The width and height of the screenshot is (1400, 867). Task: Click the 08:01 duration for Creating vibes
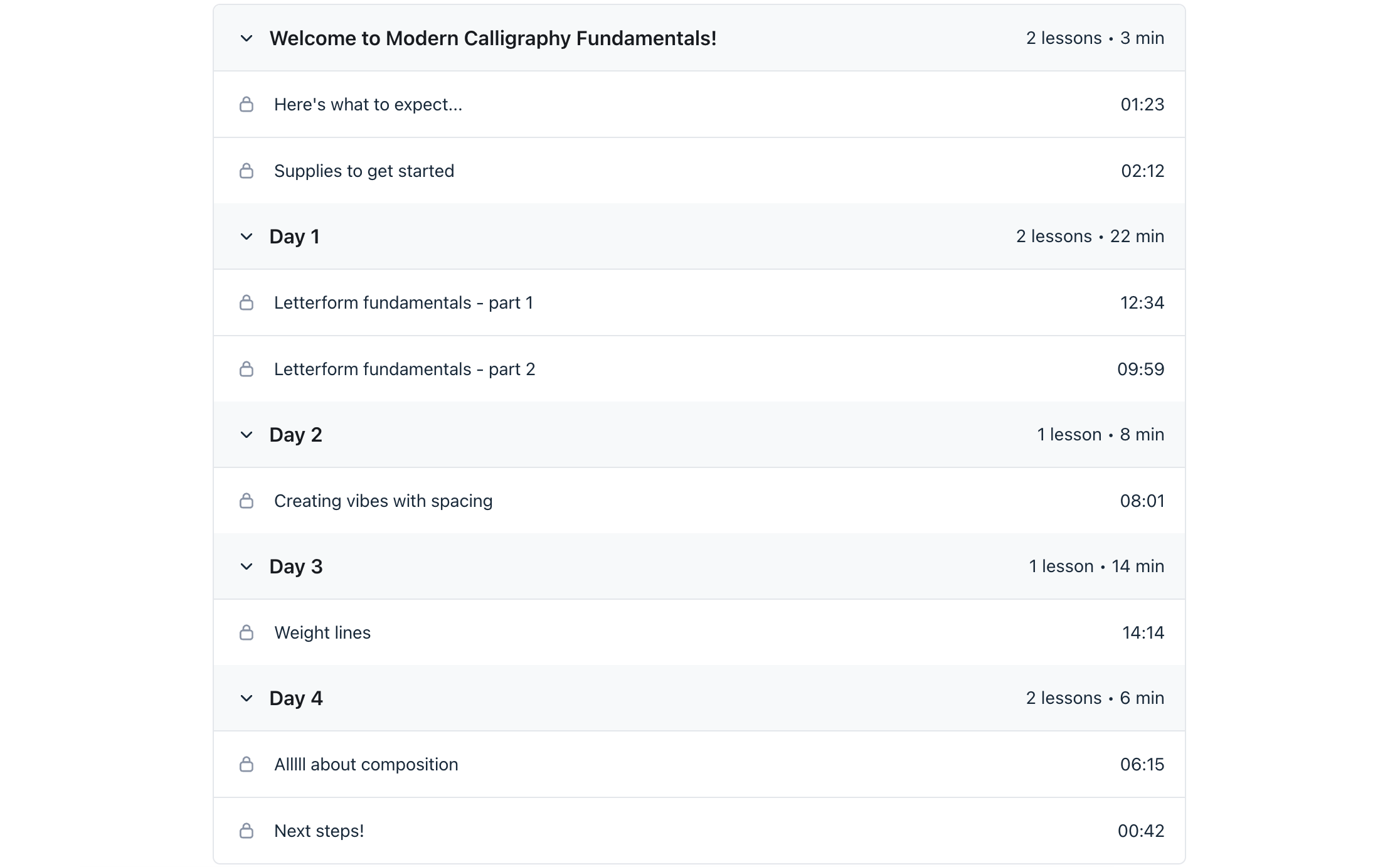click(x=1142, y=501)
